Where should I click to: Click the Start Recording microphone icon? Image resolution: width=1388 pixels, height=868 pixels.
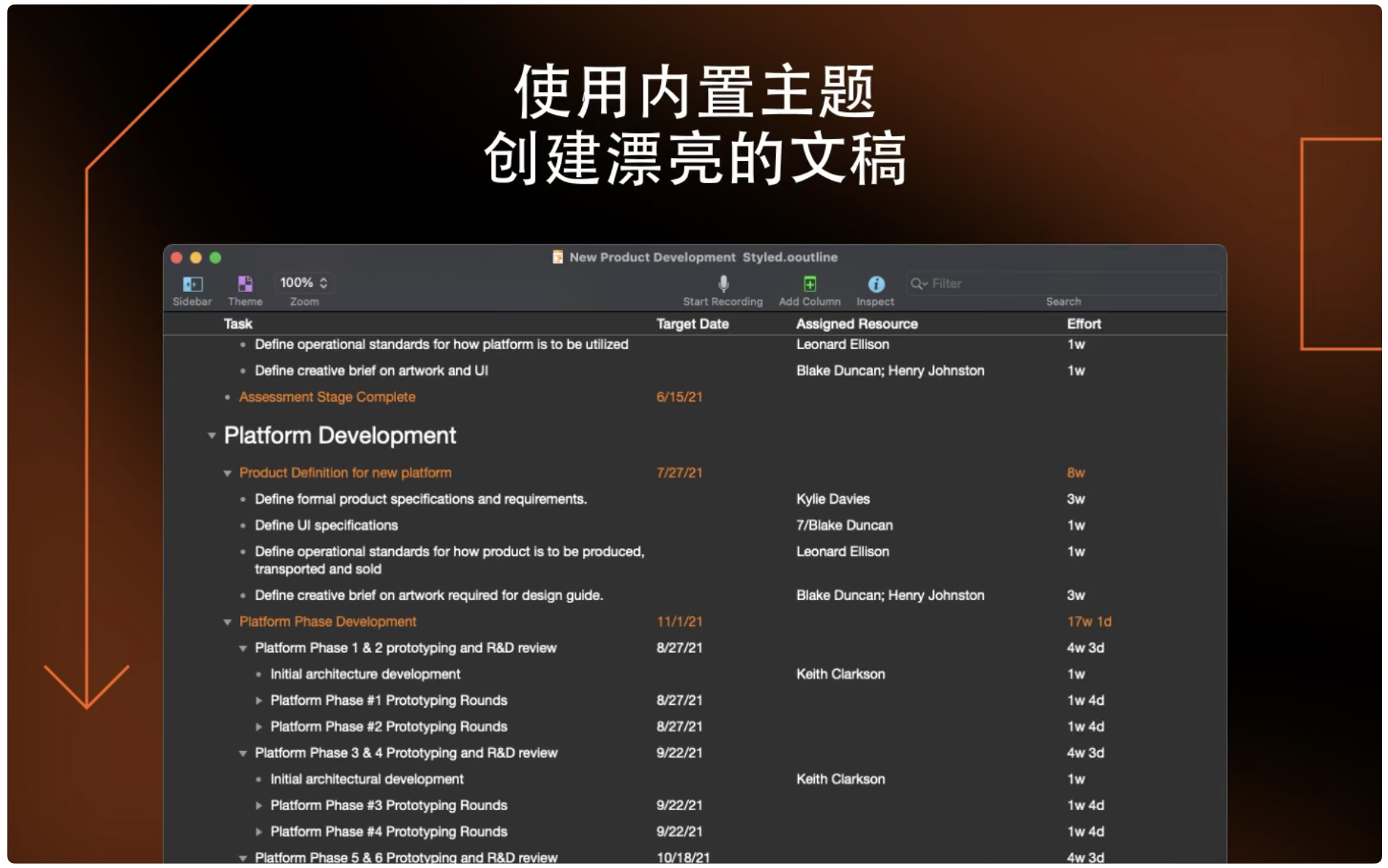click(723, 284)
